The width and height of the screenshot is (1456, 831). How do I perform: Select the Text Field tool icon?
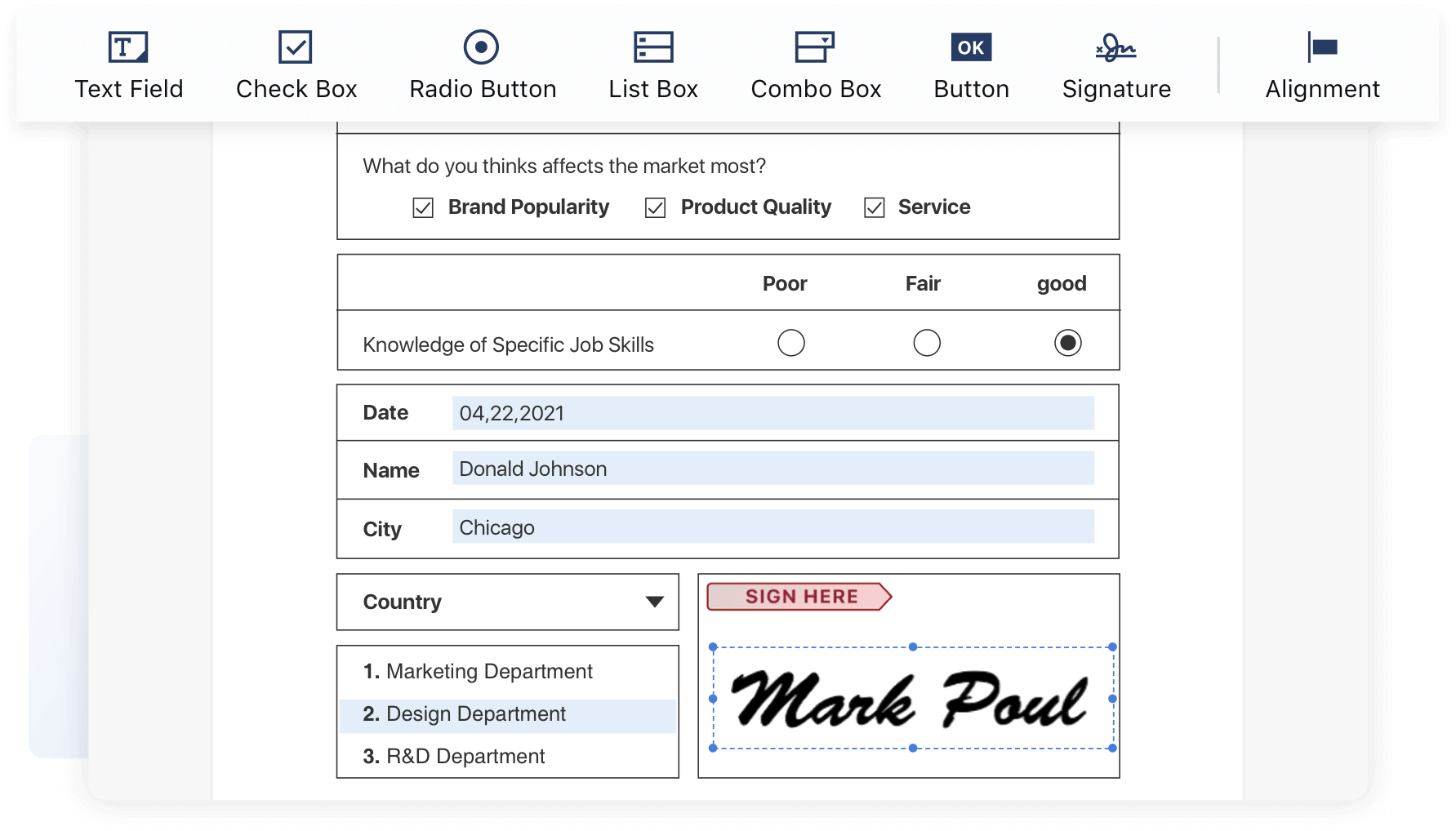coord(128,47)
